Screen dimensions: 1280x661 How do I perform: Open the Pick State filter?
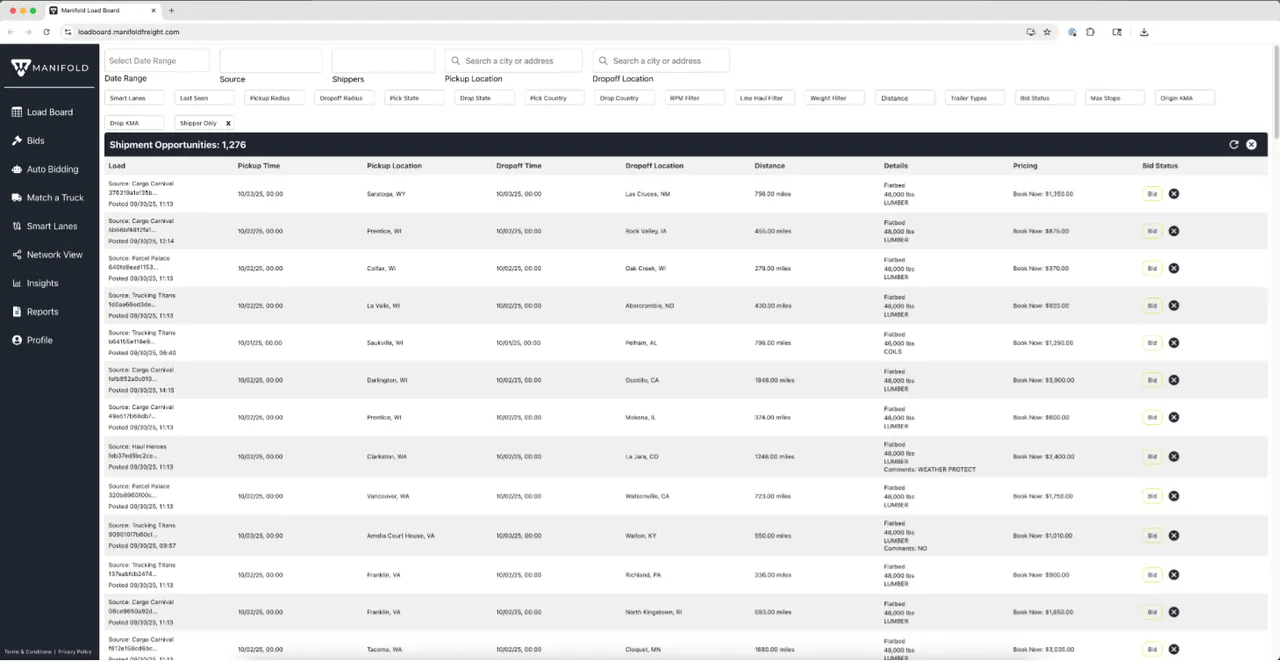pos(414,98)
